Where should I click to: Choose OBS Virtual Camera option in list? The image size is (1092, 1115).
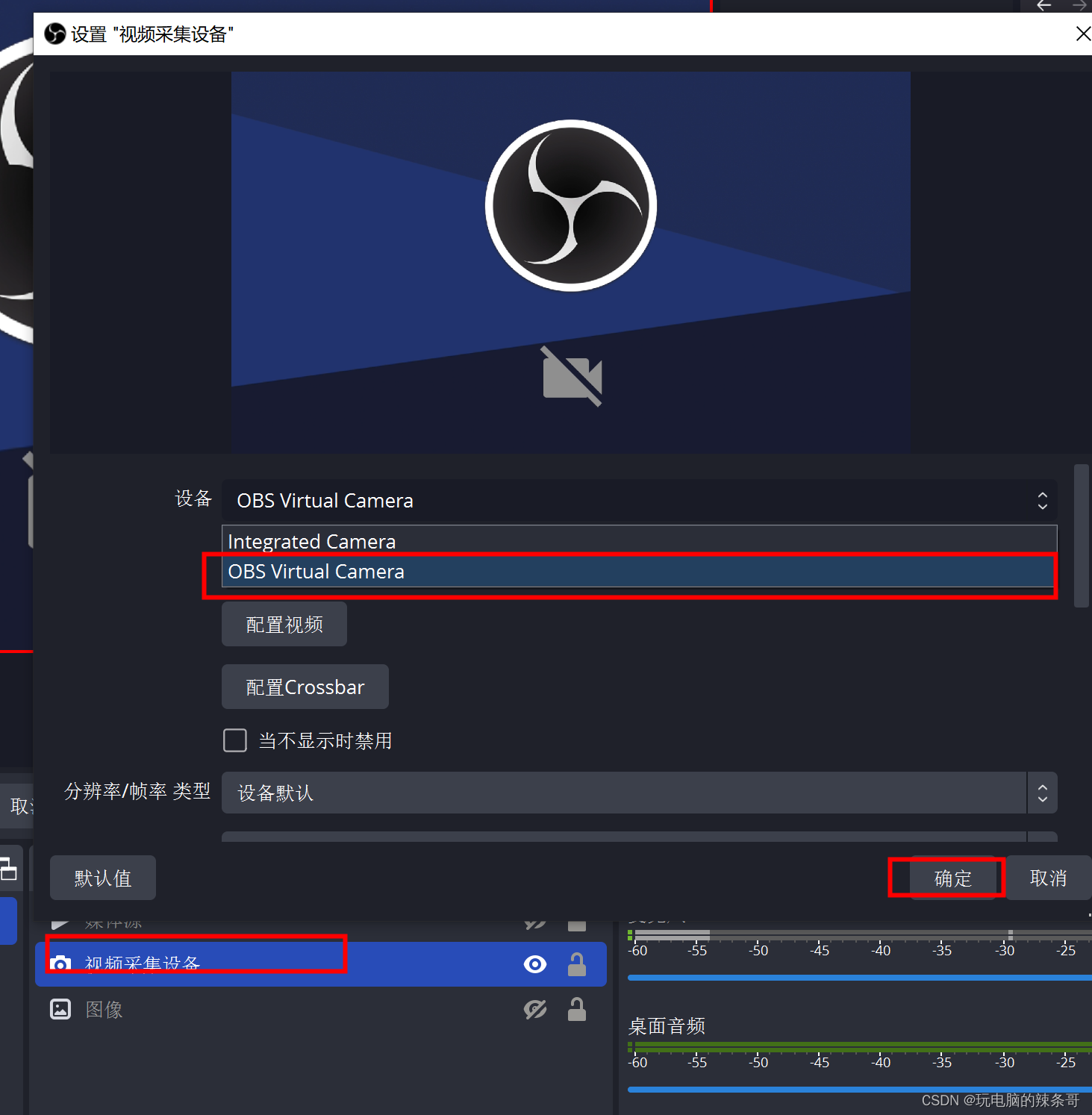click(x=639, y=572)
